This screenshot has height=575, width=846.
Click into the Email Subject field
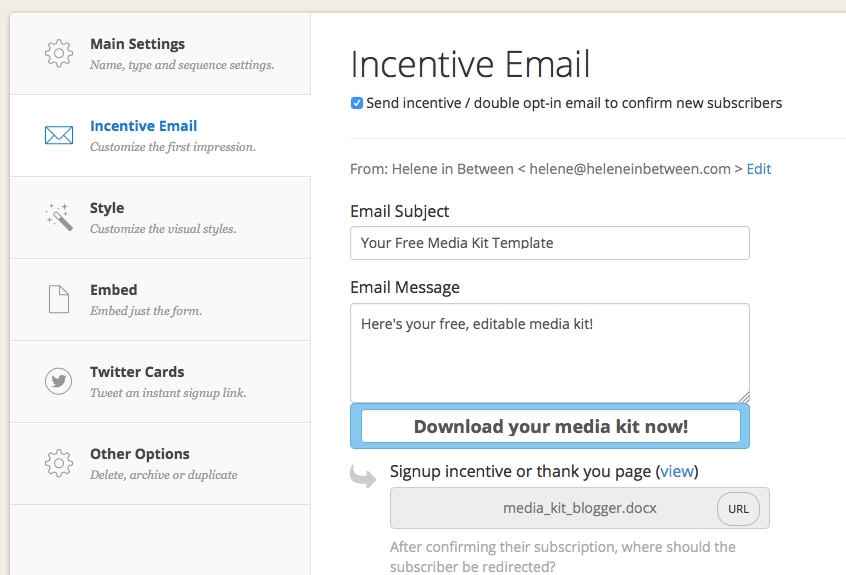point(550,243)
